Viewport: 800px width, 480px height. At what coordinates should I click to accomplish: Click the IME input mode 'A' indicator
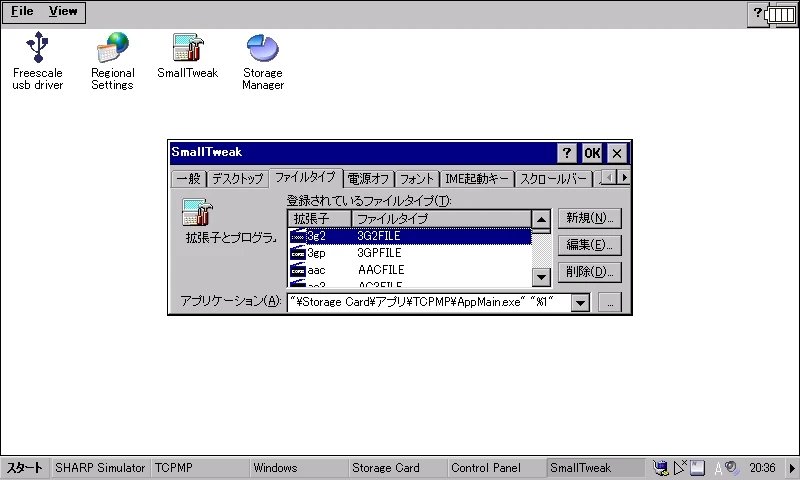click(x=718, y=468)
